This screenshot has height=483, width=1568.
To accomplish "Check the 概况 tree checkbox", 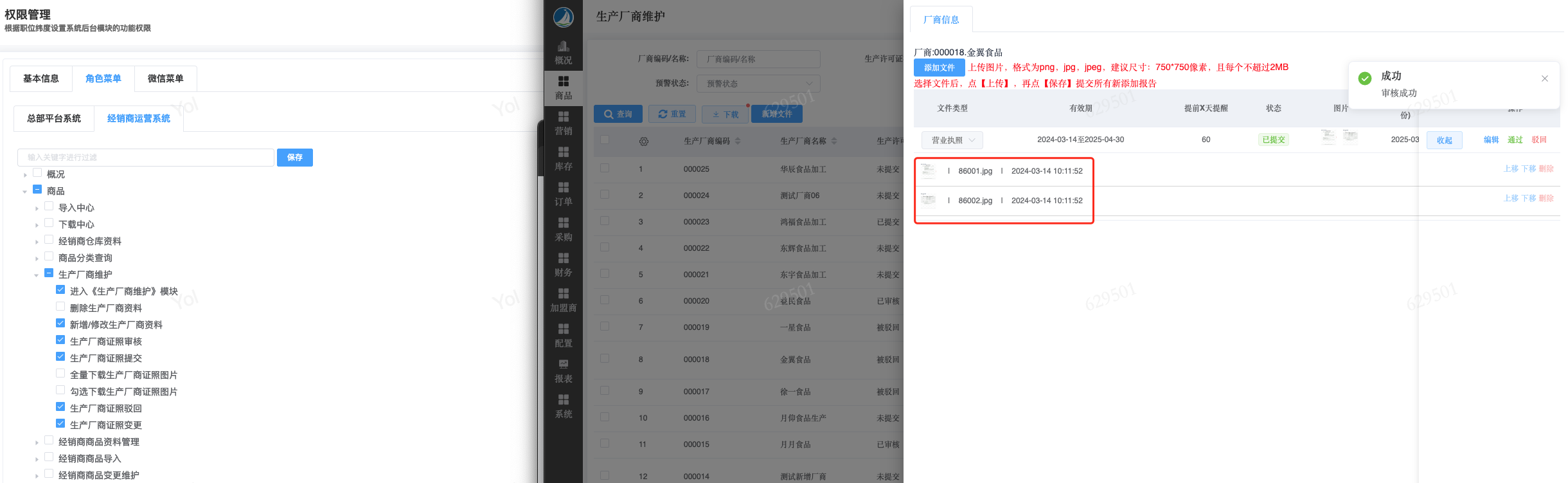I will point(37,173).
